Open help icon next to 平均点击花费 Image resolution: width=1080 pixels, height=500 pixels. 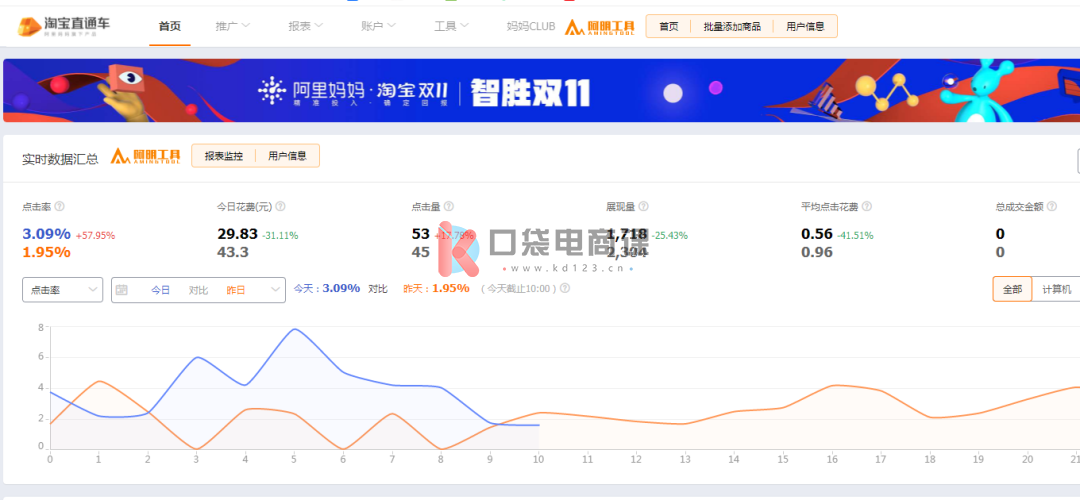[867, 207]
